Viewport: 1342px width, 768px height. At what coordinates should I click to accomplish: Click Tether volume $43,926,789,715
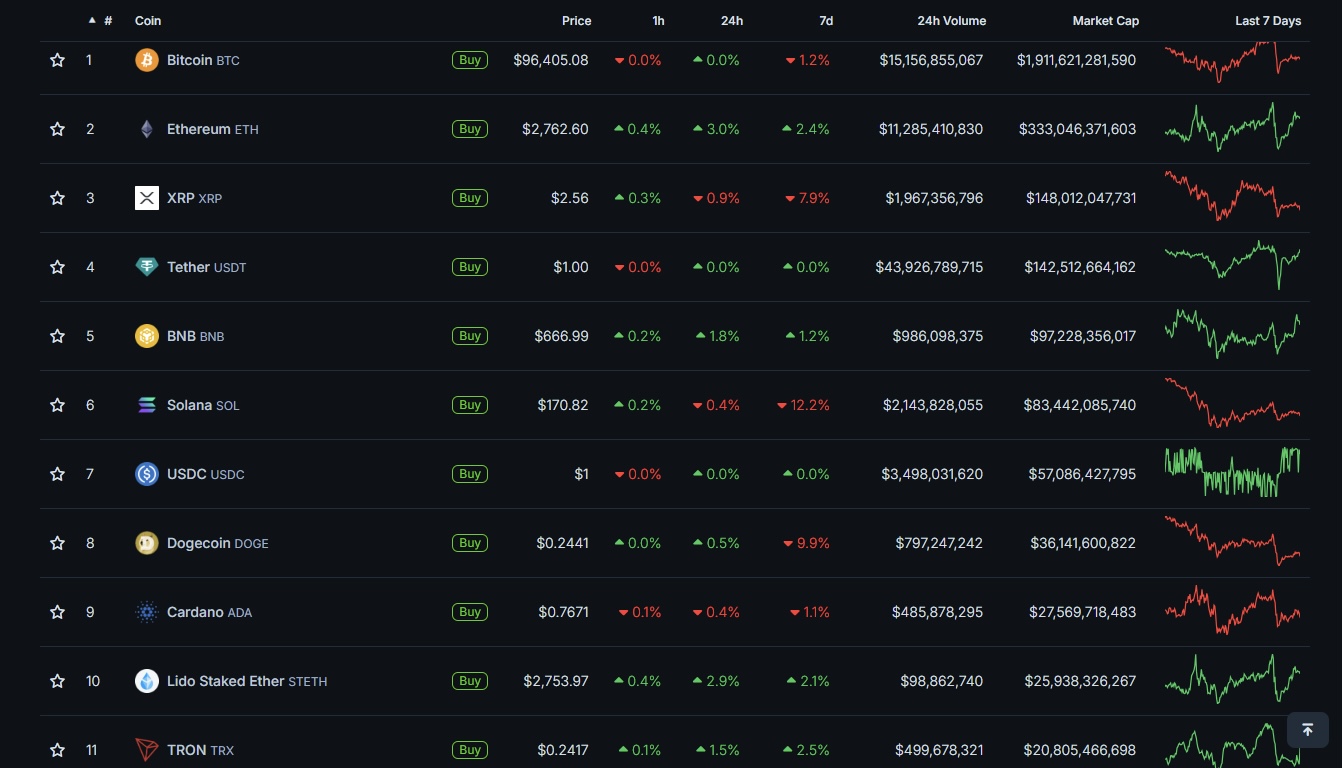click(929, 267)
